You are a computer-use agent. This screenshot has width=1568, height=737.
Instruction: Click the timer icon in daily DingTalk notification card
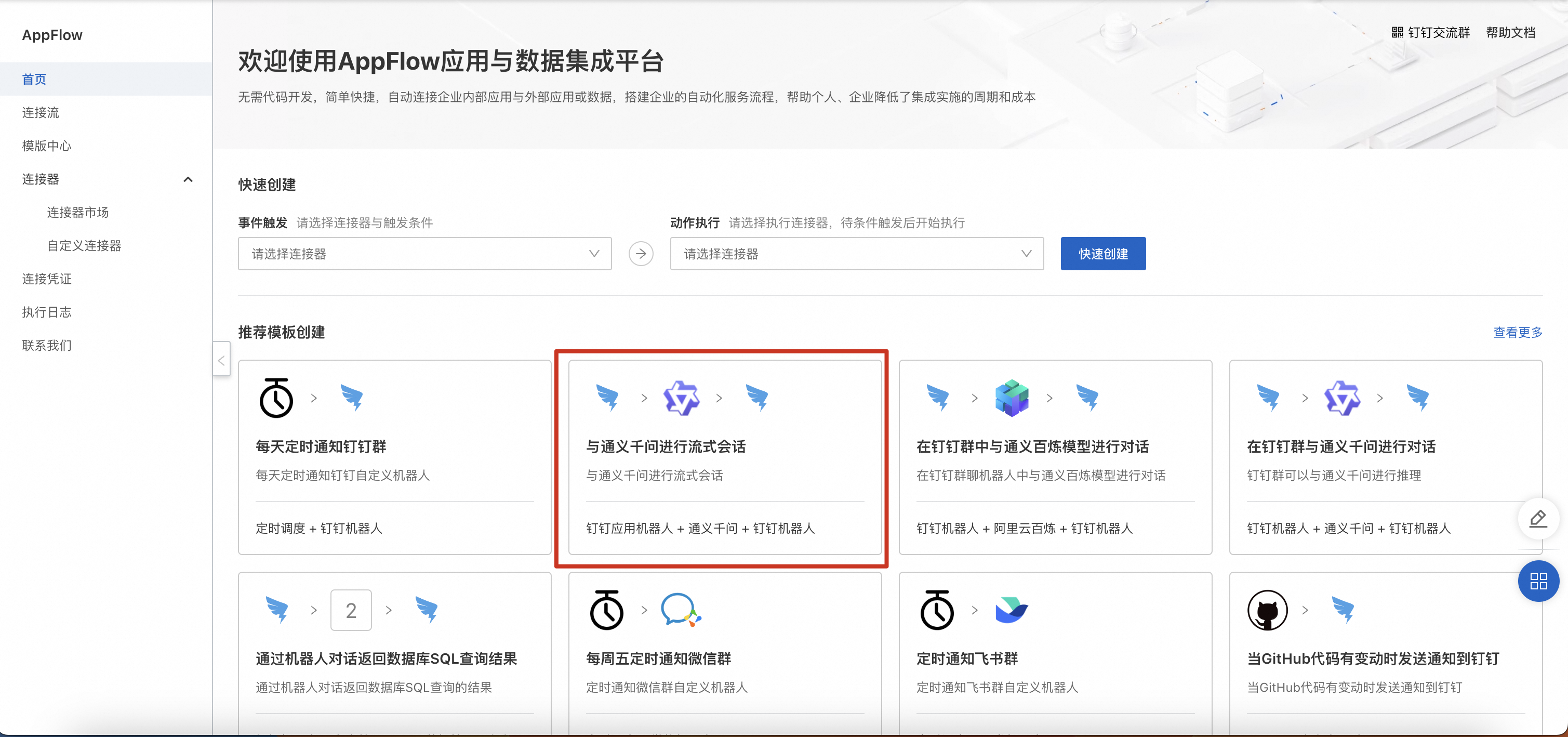[x=276, y=398]
